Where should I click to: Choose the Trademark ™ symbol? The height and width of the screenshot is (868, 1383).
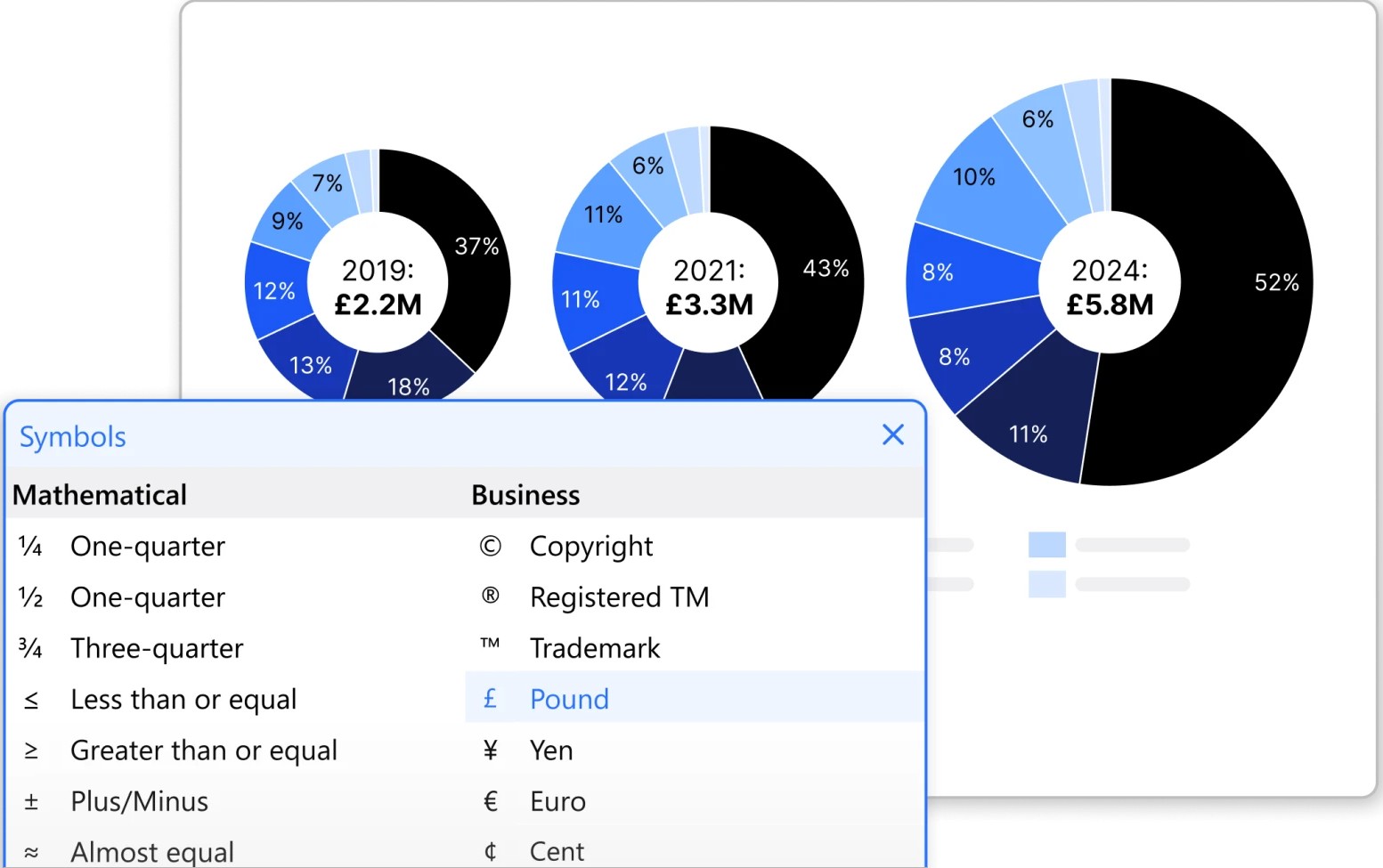click(594, 648)
